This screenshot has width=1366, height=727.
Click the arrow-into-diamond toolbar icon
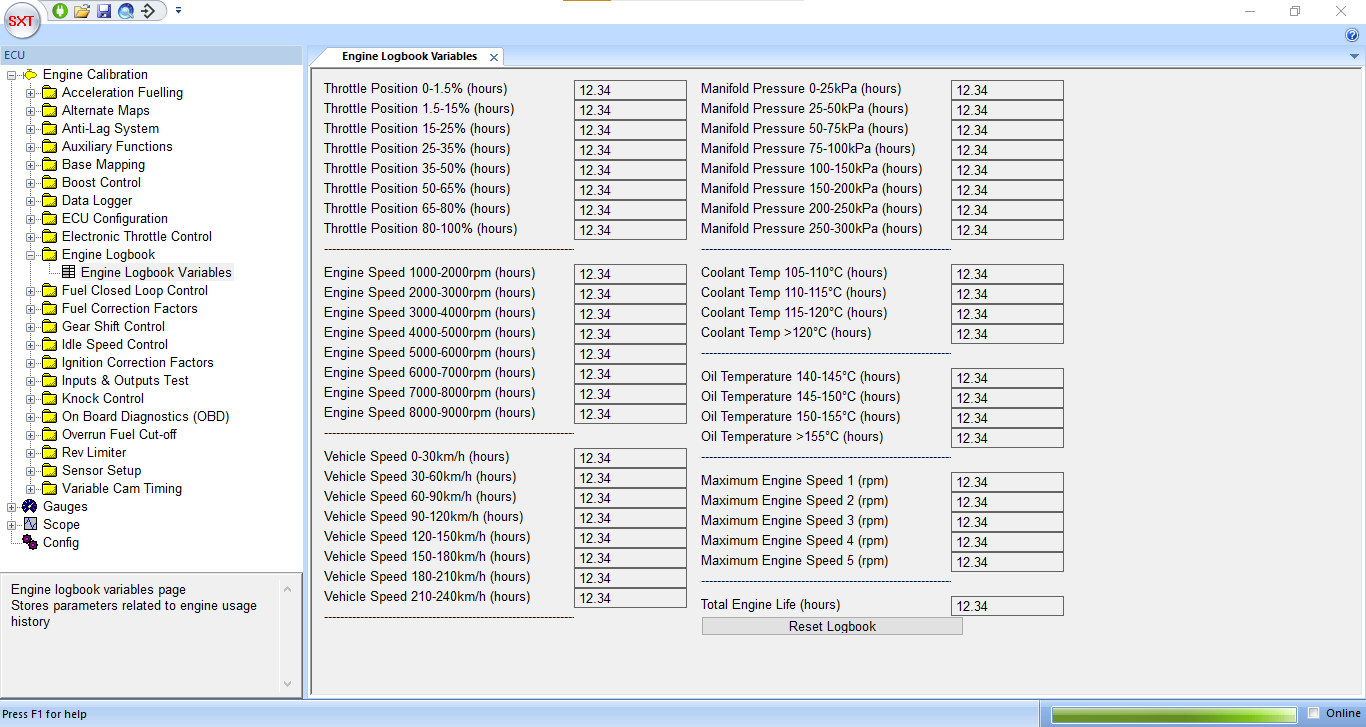tap(148, 11)
